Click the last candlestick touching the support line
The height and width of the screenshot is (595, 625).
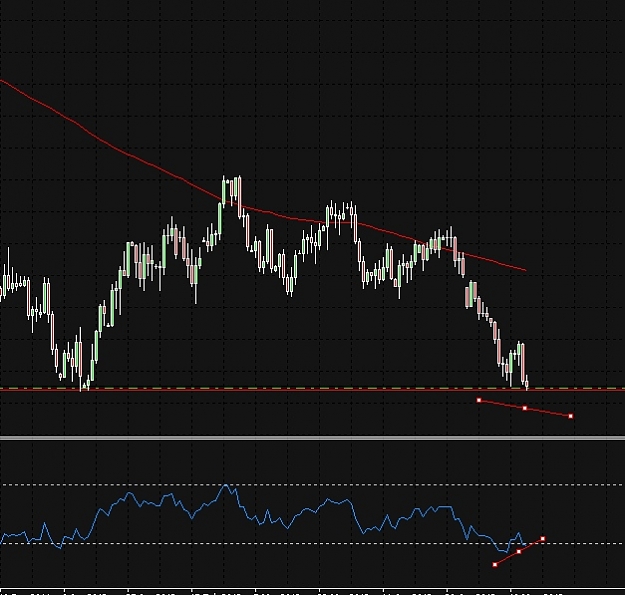527,383
